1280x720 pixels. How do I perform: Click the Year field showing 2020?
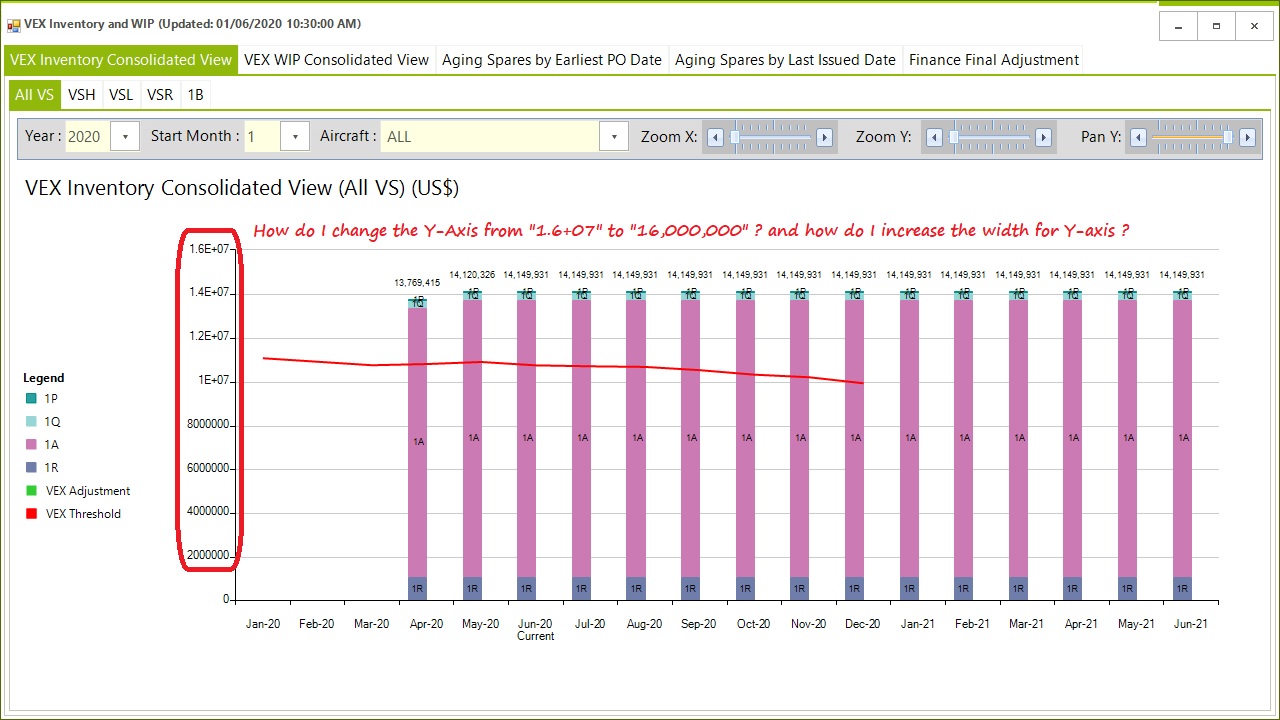(88, 137)
